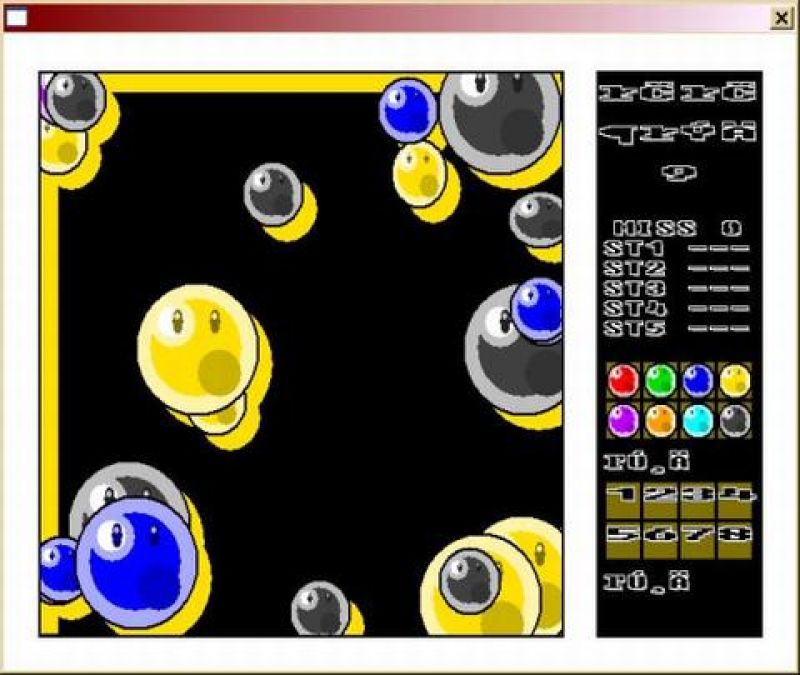Select the gray ball in the palette grid
The width and height of the screenshot is (800, 675).
click(x=735, y=420)
